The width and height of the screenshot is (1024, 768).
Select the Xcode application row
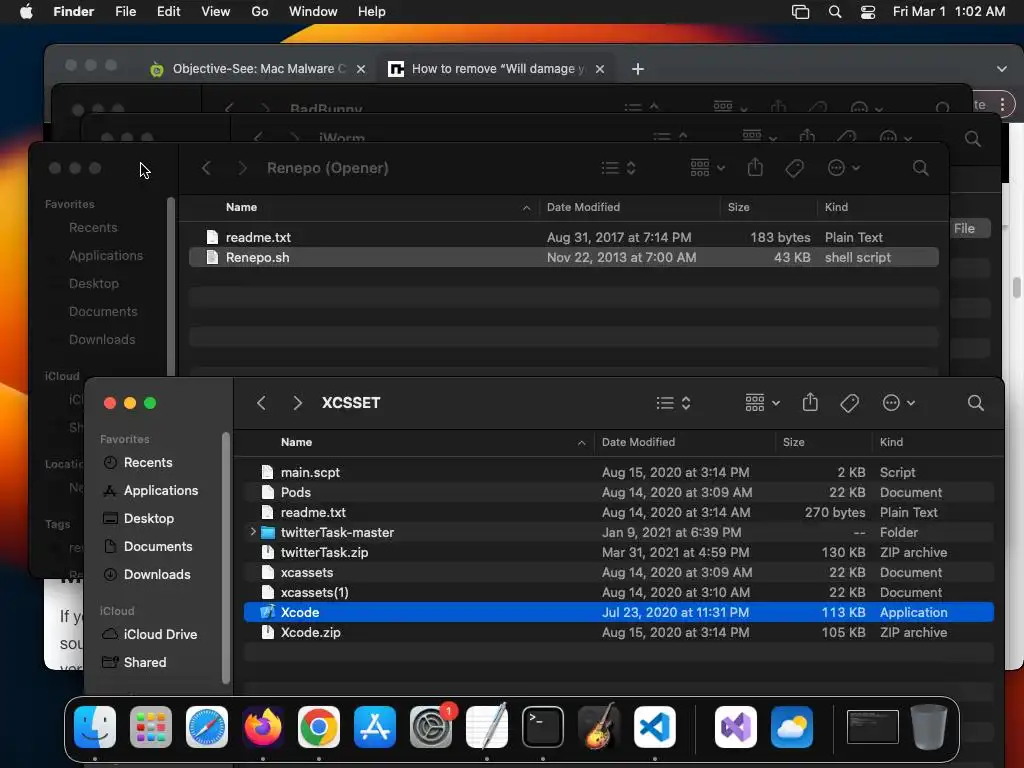(618, 612)
